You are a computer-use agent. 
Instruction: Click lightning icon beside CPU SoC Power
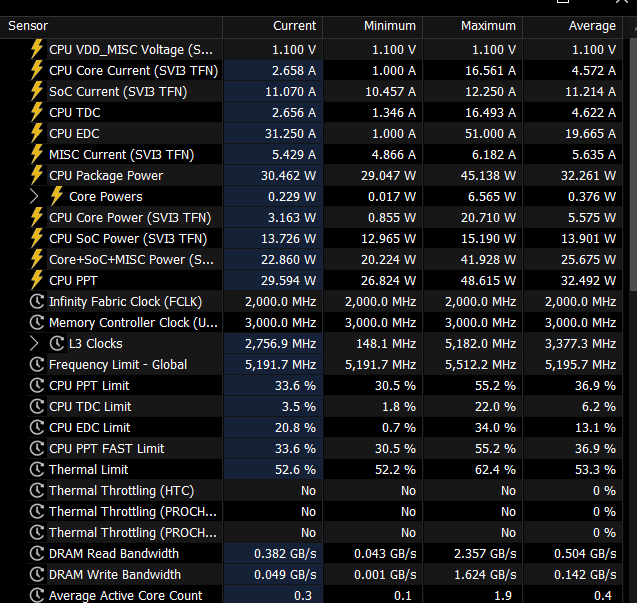[x=37, y=238]
